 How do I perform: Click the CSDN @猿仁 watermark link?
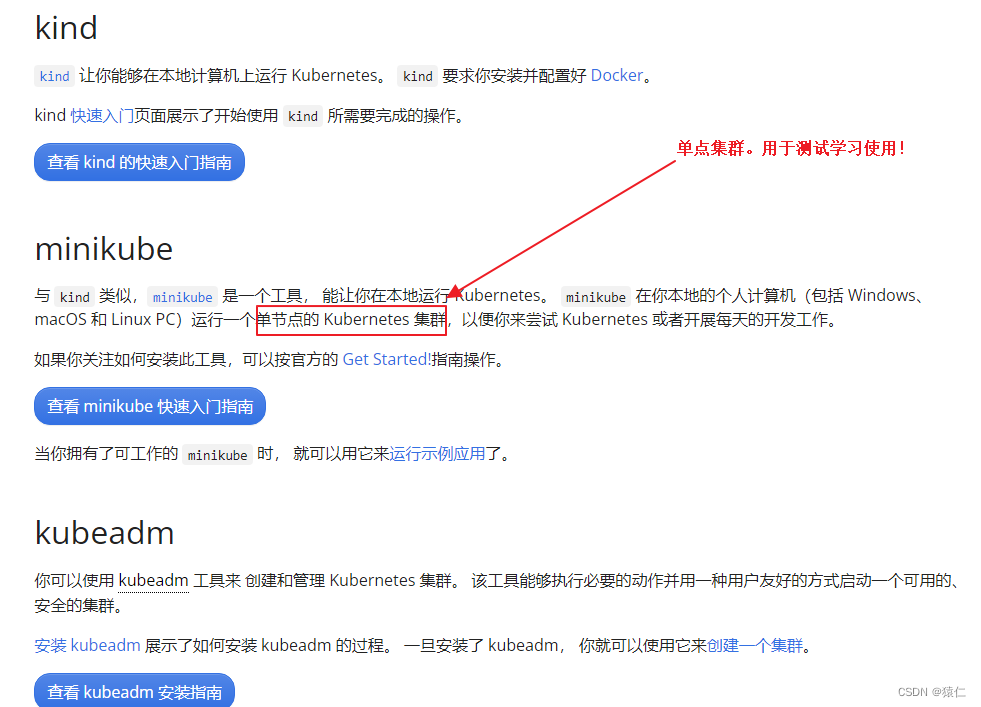click(x=933, y=691)
